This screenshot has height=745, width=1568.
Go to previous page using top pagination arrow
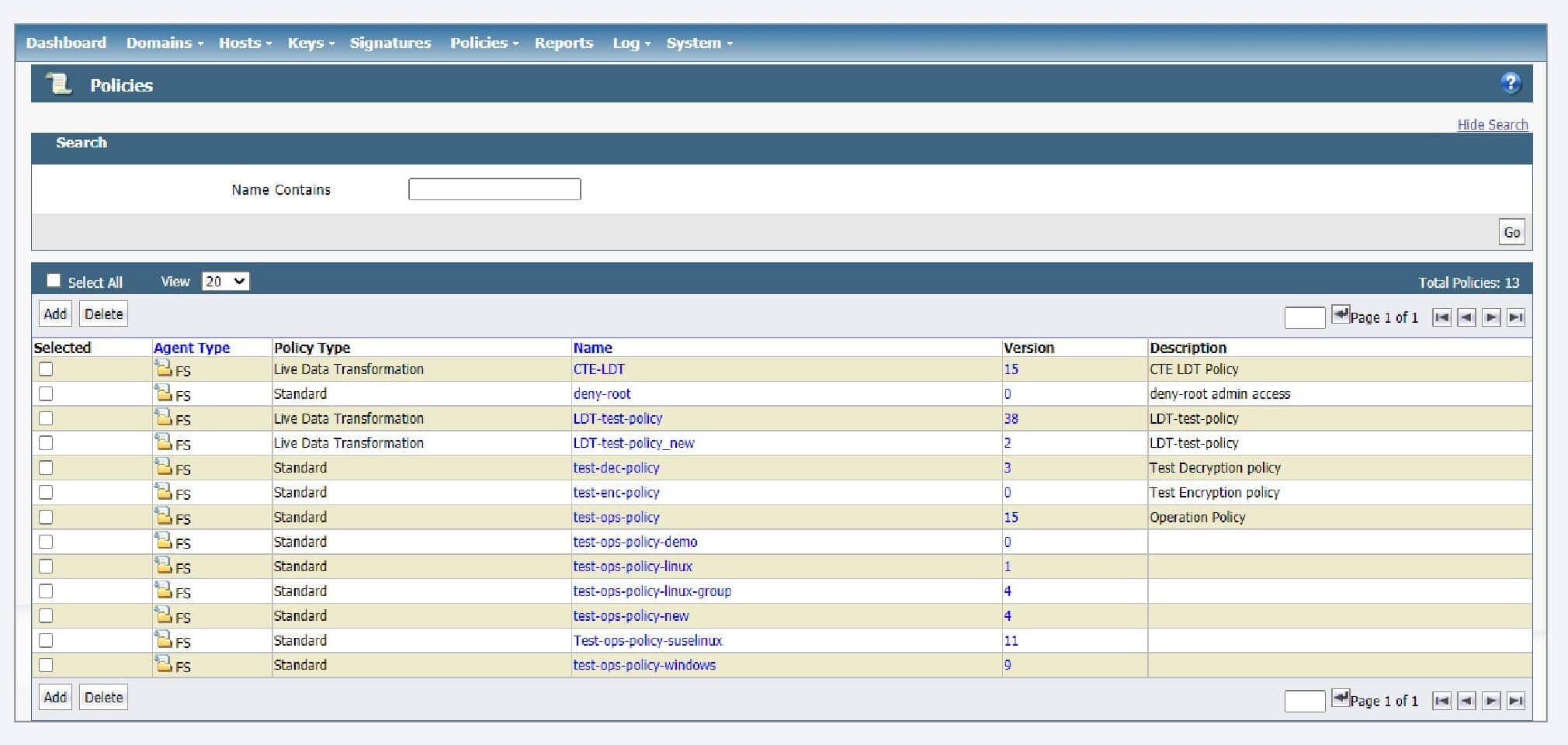tap(1466, 317)
